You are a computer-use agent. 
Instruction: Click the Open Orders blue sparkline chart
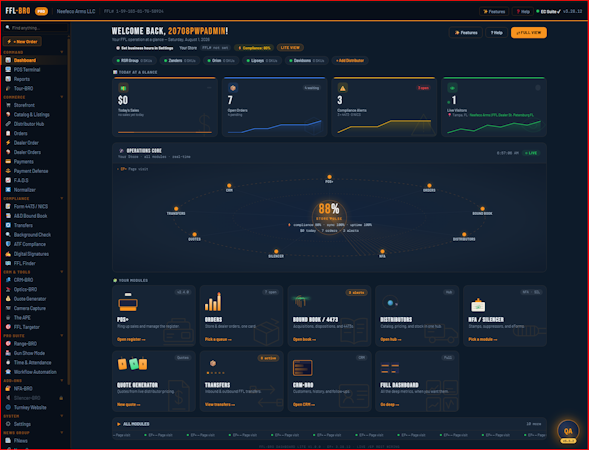[x=275, y=127]
